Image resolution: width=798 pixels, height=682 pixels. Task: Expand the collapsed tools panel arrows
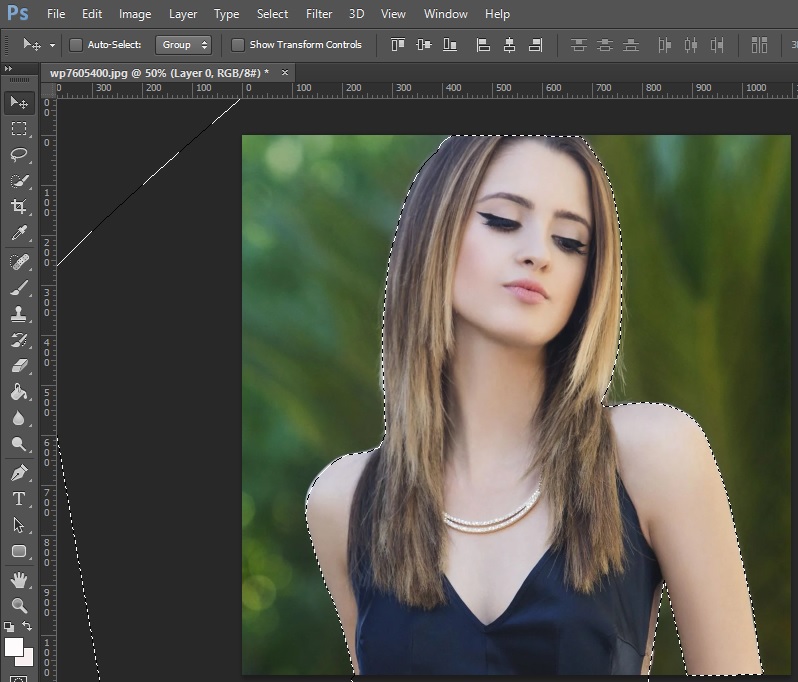click(x=8, y=68)
